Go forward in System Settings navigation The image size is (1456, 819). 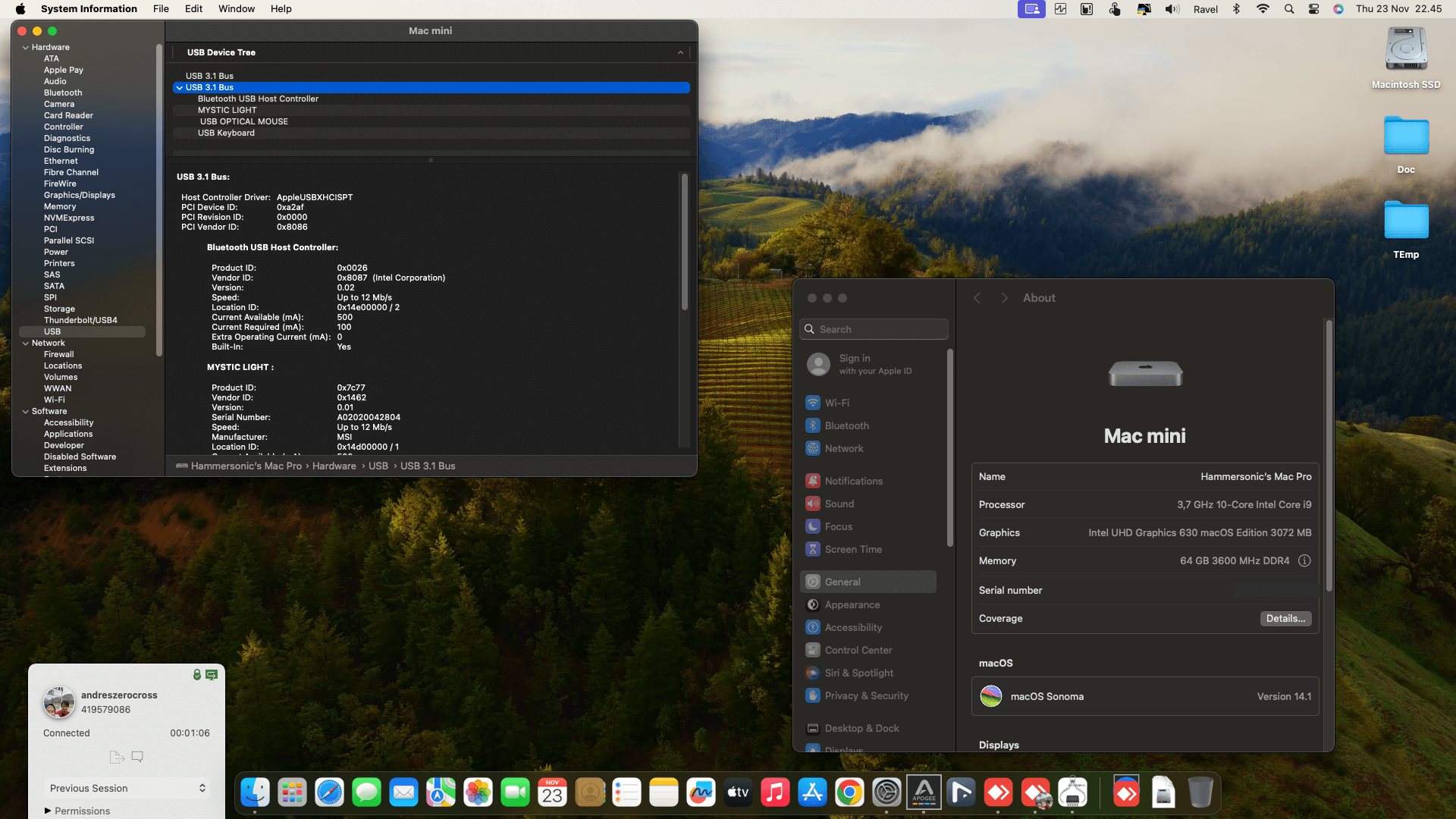pyautogui.click(x=1004, y=298)
